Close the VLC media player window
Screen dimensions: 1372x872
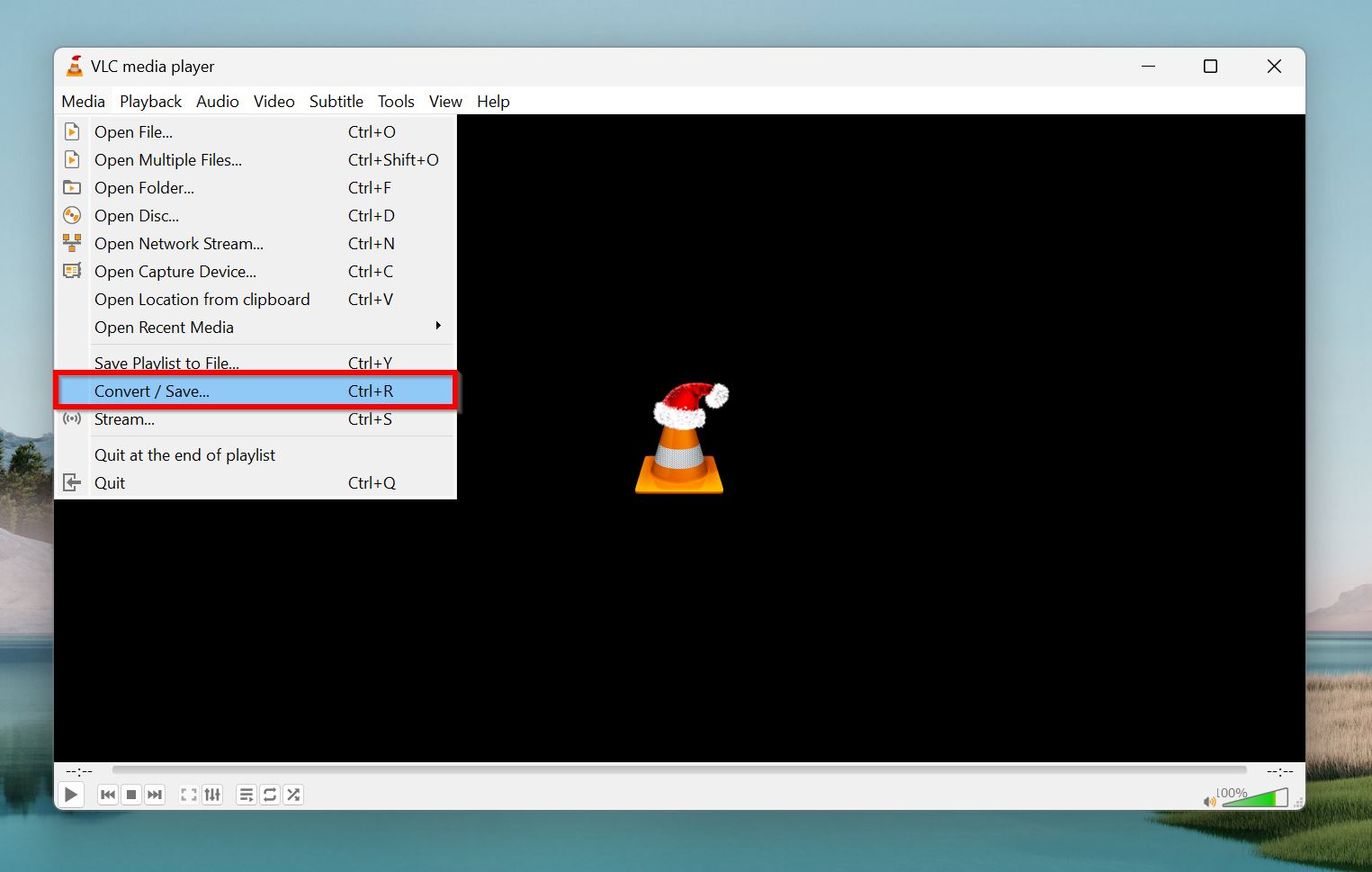pos(1274,67)
